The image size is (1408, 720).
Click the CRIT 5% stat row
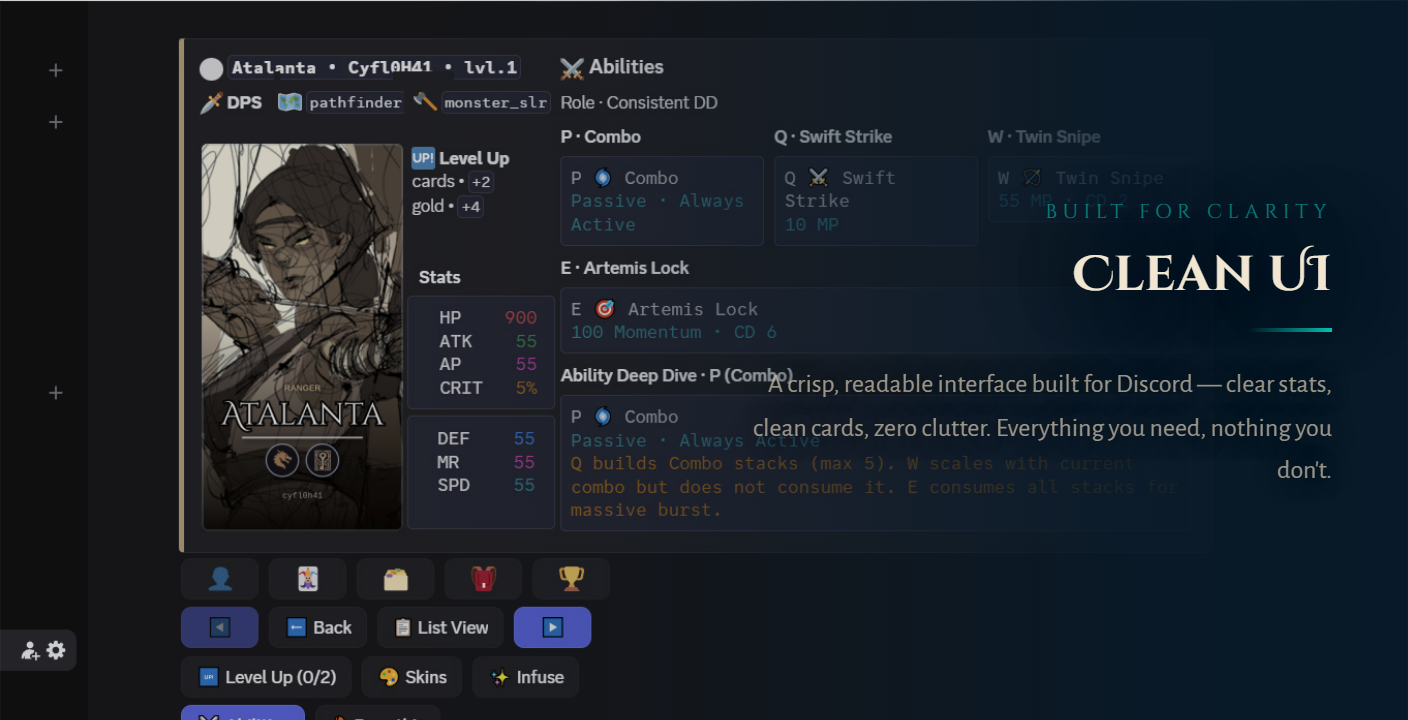click(488, 388)
